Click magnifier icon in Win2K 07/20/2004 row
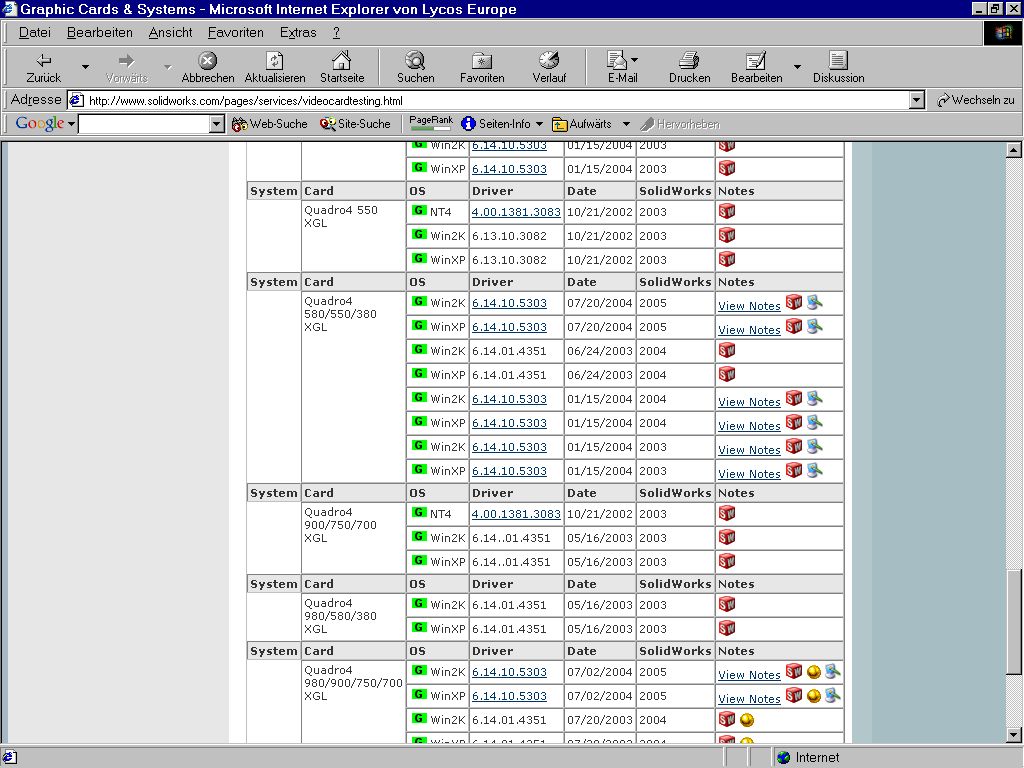This screenshot has width=1024, height=768. click(814, 302)
